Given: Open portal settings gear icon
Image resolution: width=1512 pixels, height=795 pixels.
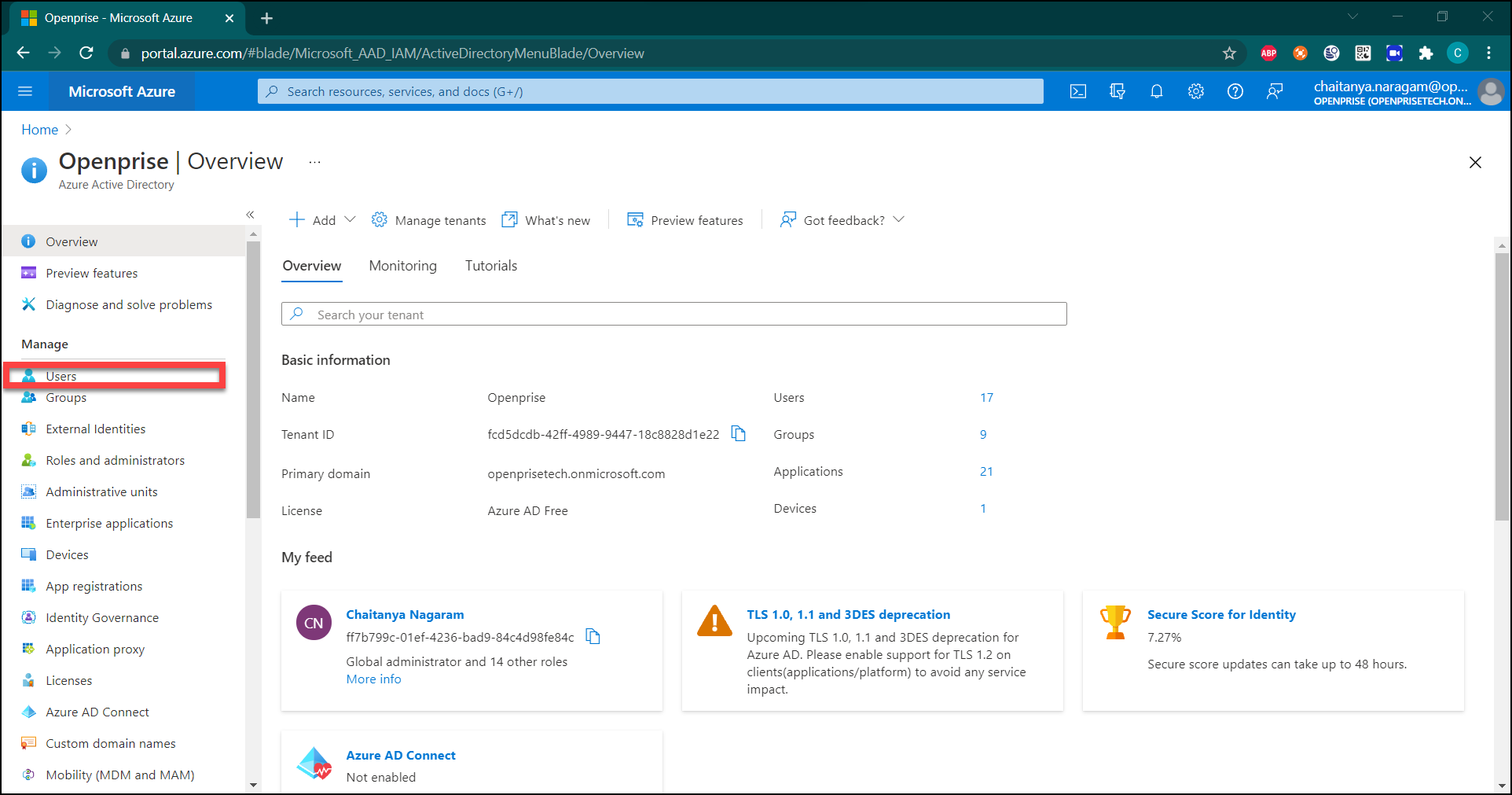Looking at the screenshot, I should click(1196, 91).
